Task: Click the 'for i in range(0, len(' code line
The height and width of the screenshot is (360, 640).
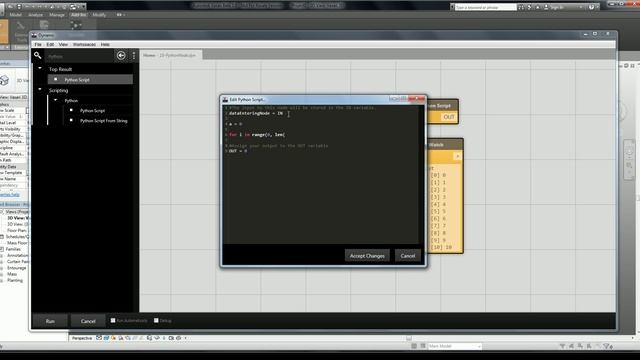Action: tap(257, 134)
